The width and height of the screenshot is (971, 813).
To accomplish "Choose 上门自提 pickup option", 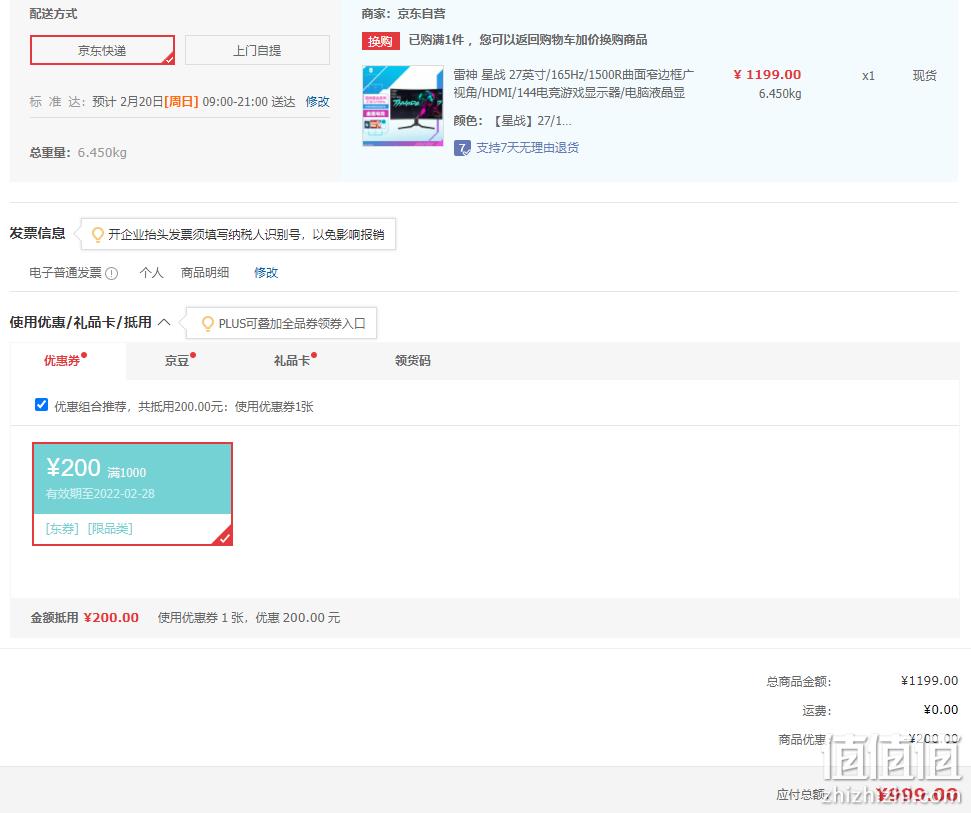I will [x=257, y=50].
